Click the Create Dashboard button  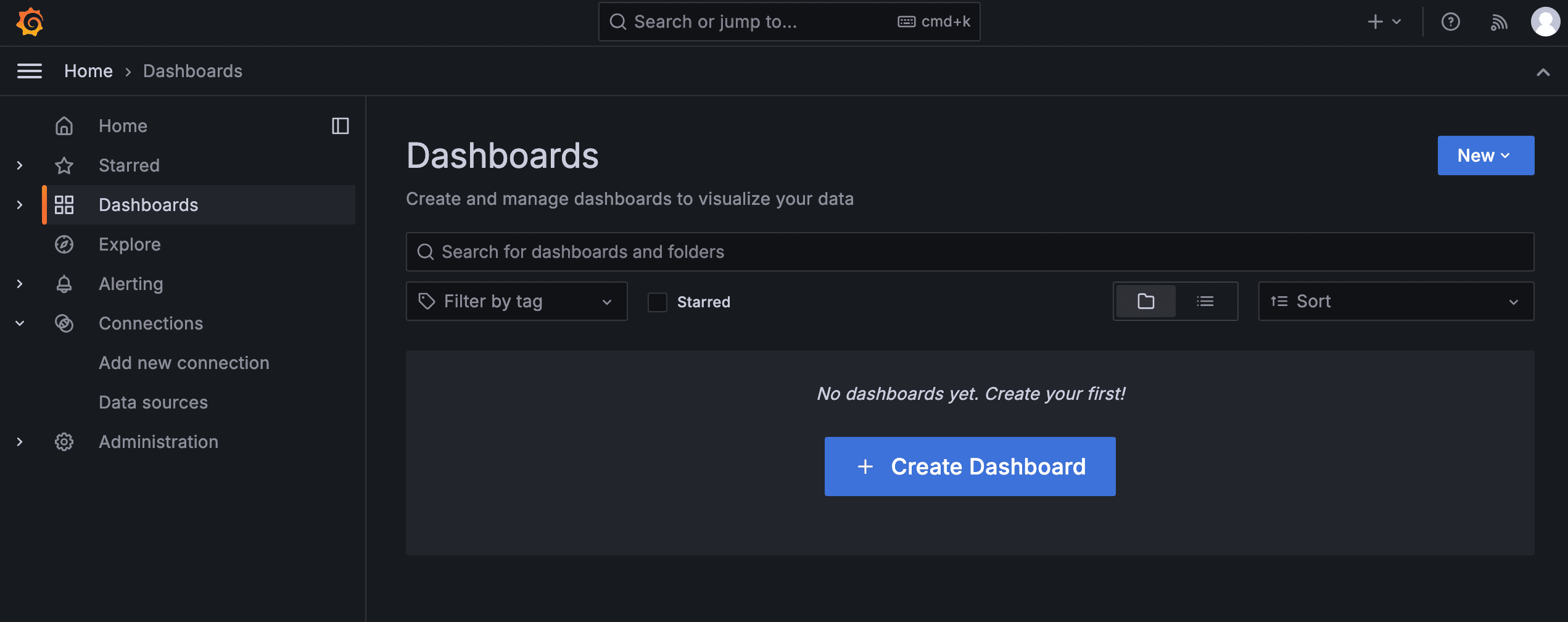click(x=970, y=466)
